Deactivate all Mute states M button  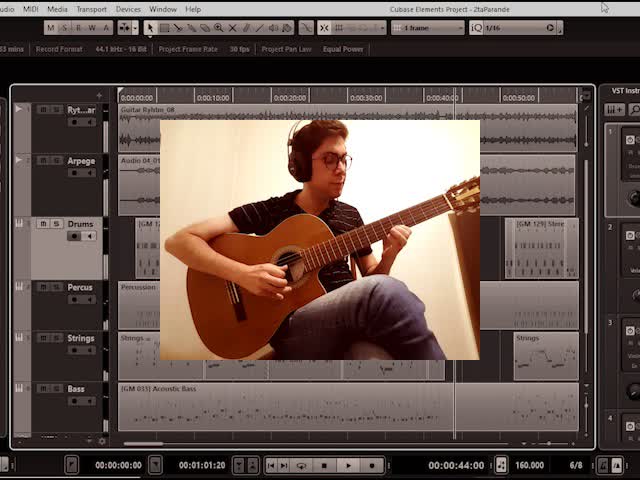pos(51,28)
